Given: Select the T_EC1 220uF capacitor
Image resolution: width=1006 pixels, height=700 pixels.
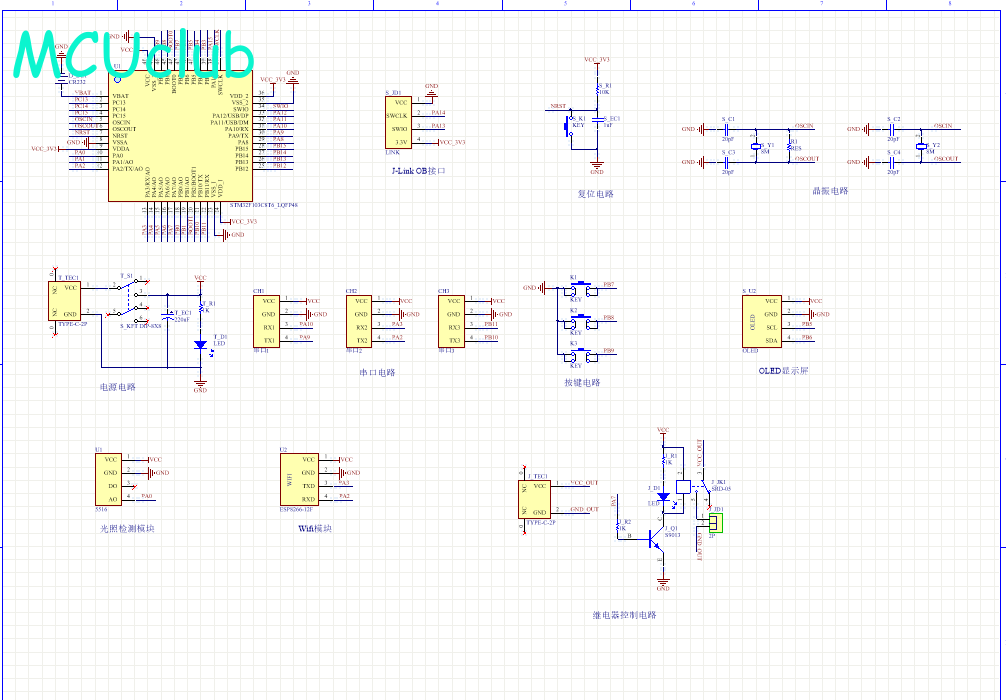Looking at the screenshot, I should (168, 318).
